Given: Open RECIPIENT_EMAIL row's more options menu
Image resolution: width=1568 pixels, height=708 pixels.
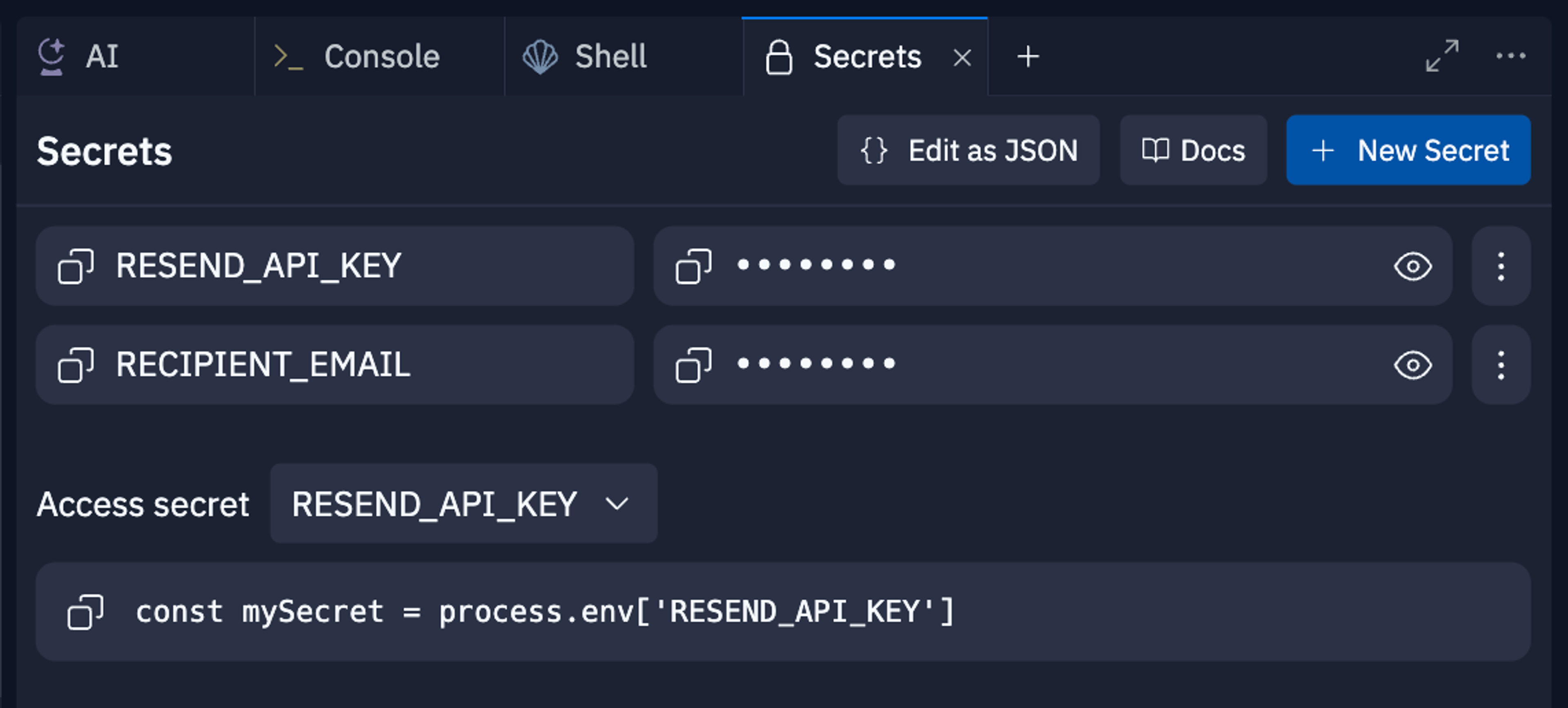Looking at the screenshot, I should (1501, 365).
